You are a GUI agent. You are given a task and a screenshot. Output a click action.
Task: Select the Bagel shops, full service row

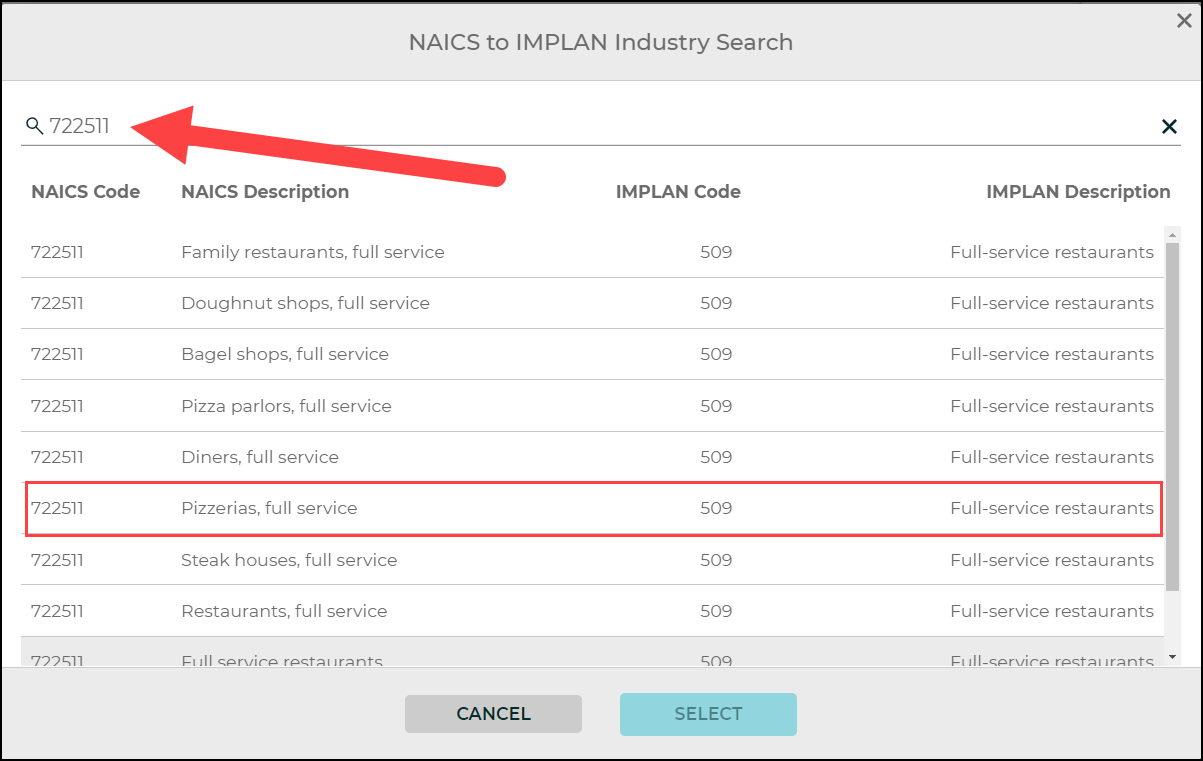coord(592,354)
